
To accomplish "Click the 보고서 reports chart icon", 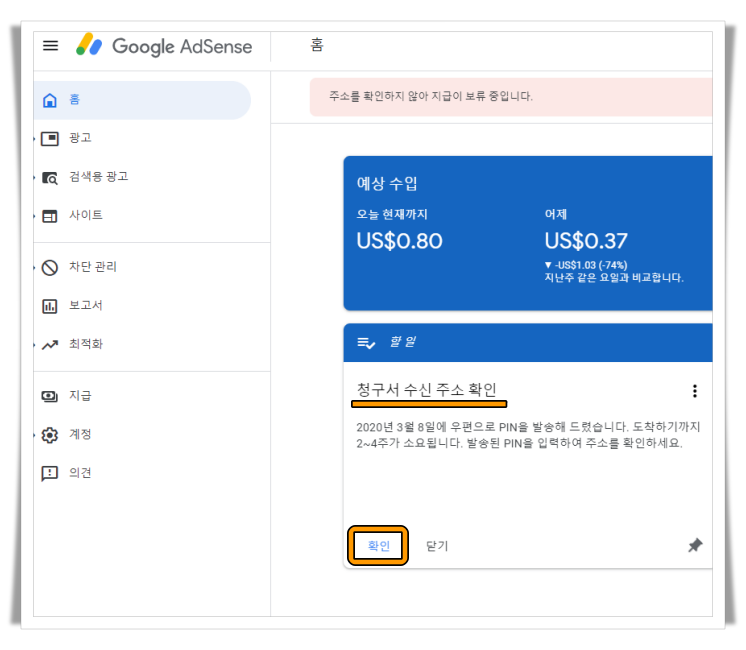I will 50,306.
